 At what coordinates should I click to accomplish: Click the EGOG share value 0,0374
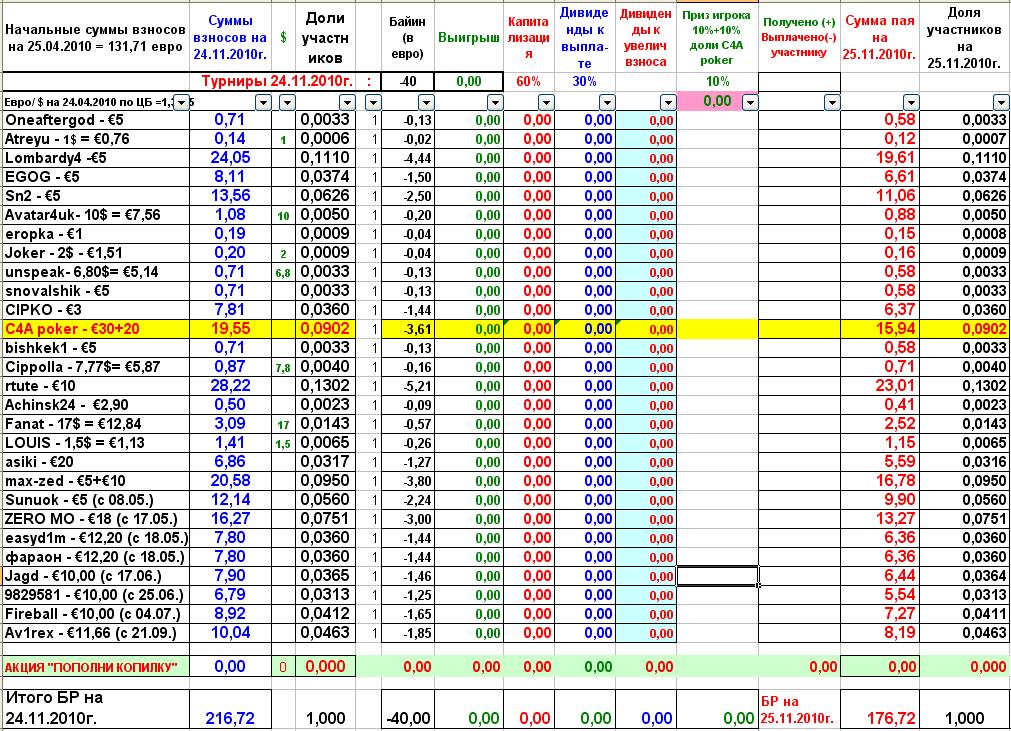[325, 177]
